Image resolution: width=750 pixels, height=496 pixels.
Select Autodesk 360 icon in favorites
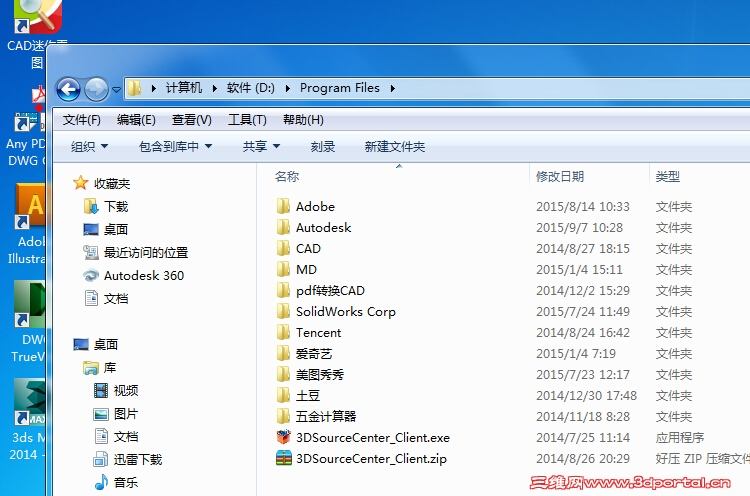pyautogui.click(x=91, y=275)
